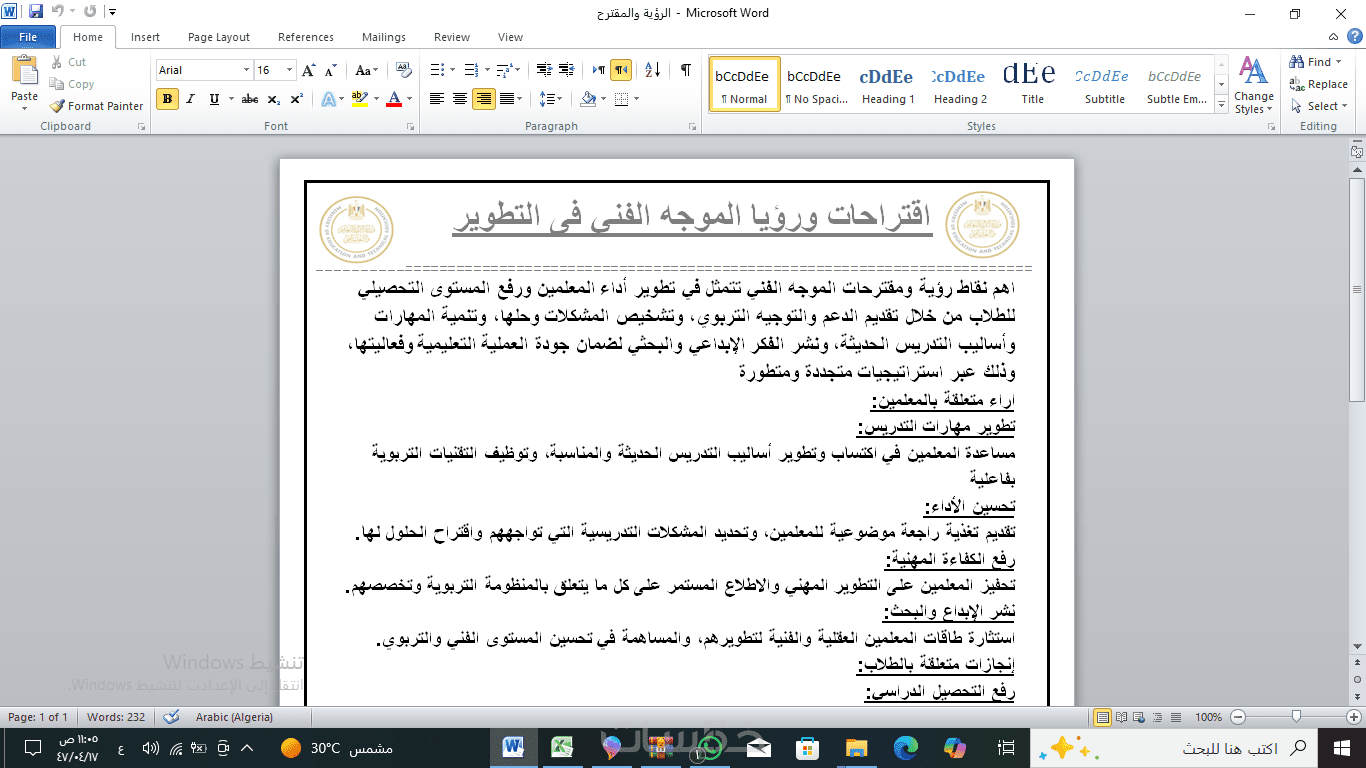Decrease the paragraph indent

coord(544,70)
